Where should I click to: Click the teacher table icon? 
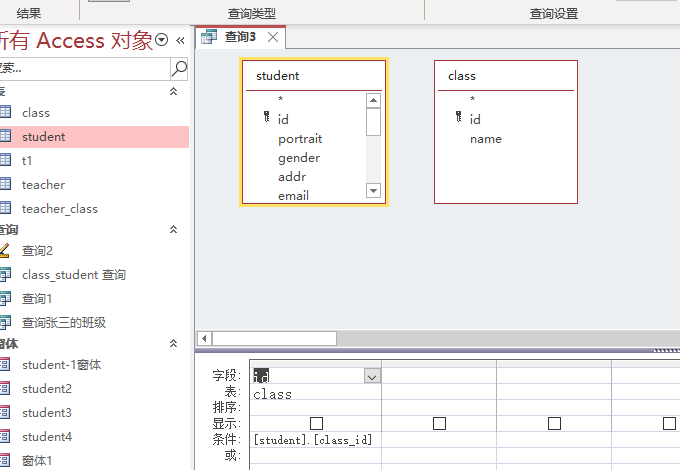point(5,184)
